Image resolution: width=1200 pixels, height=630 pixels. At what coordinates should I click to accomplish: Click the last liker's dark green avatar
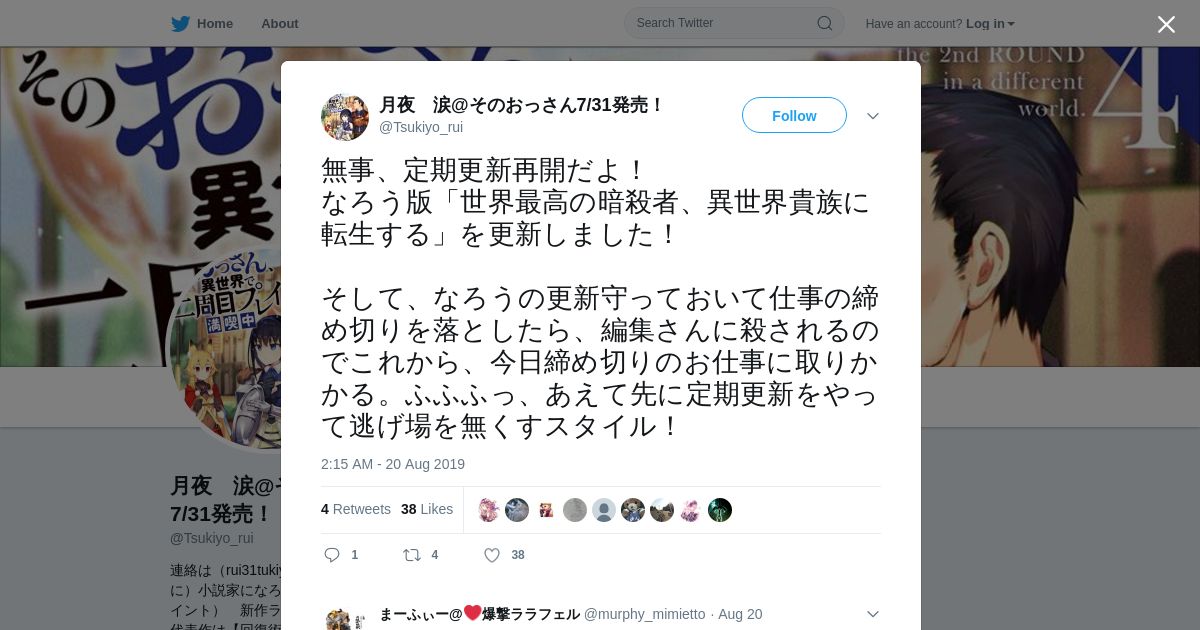point(720,510)
